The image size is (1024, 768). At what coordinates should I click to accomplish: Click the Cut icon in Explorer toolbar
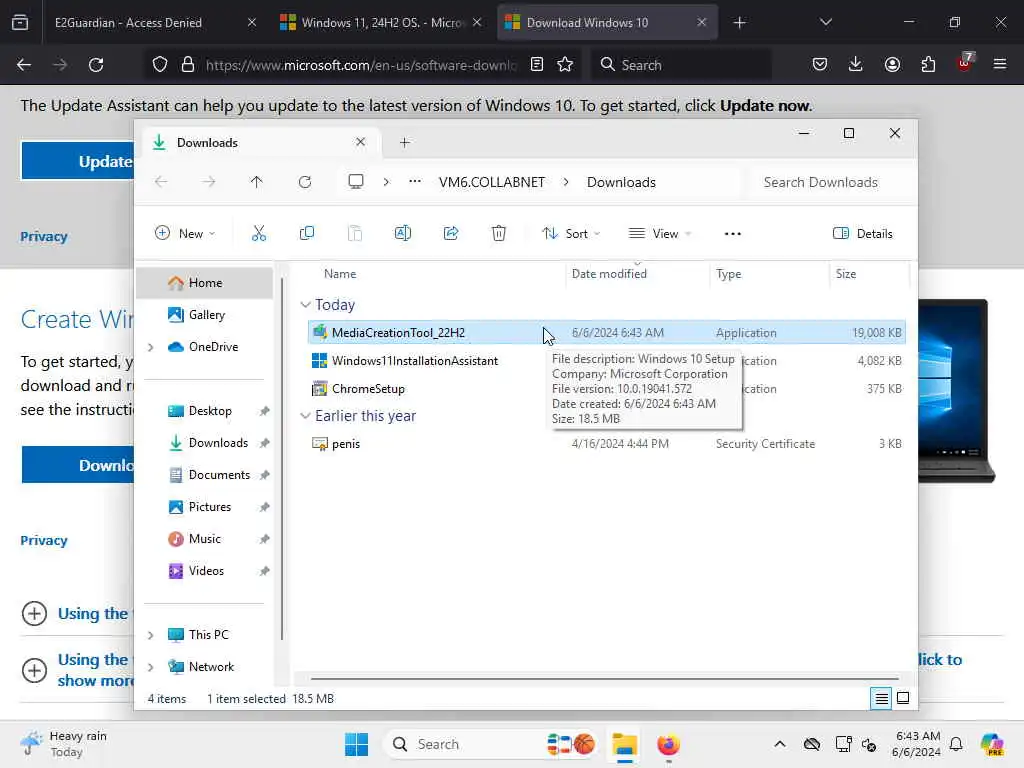[x=259, y=233]
